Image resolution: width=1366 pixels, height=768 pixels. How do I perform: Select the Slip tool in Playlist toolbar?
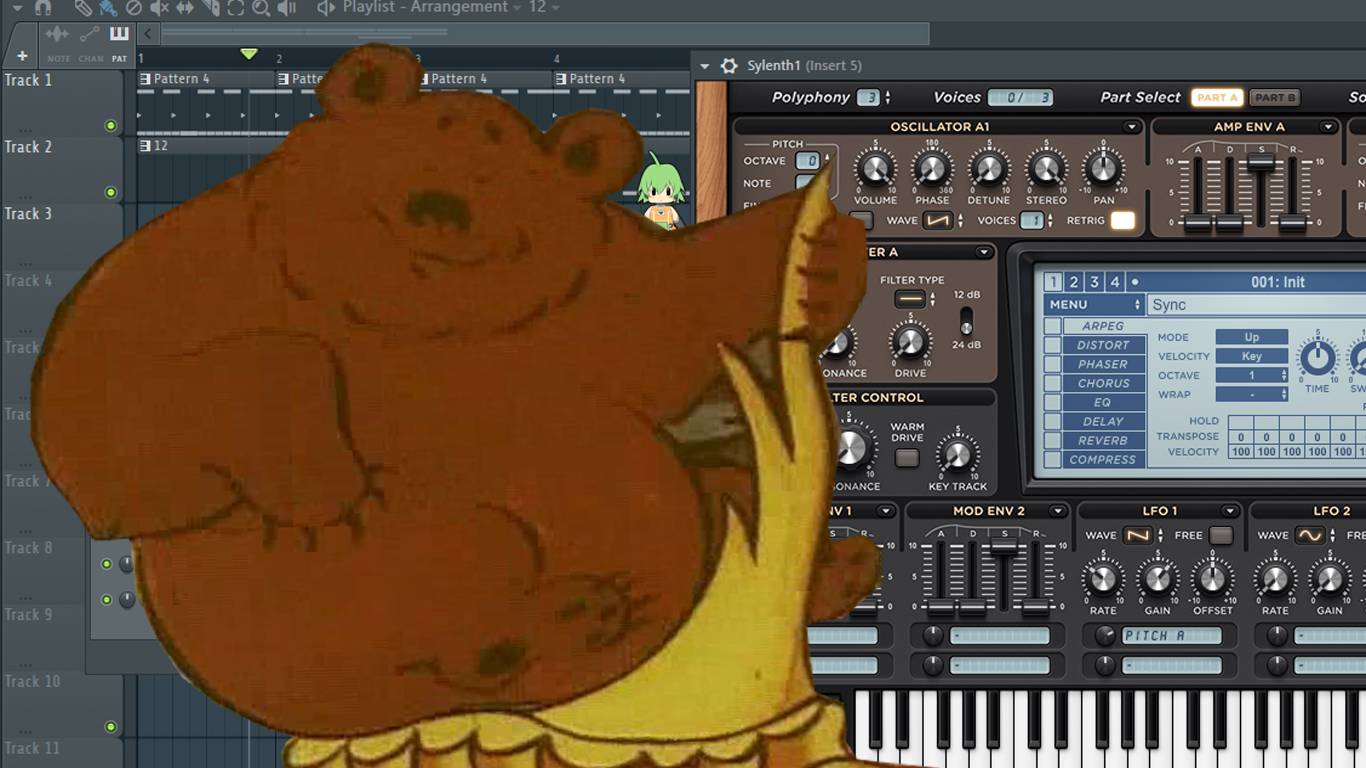[185, 7]
